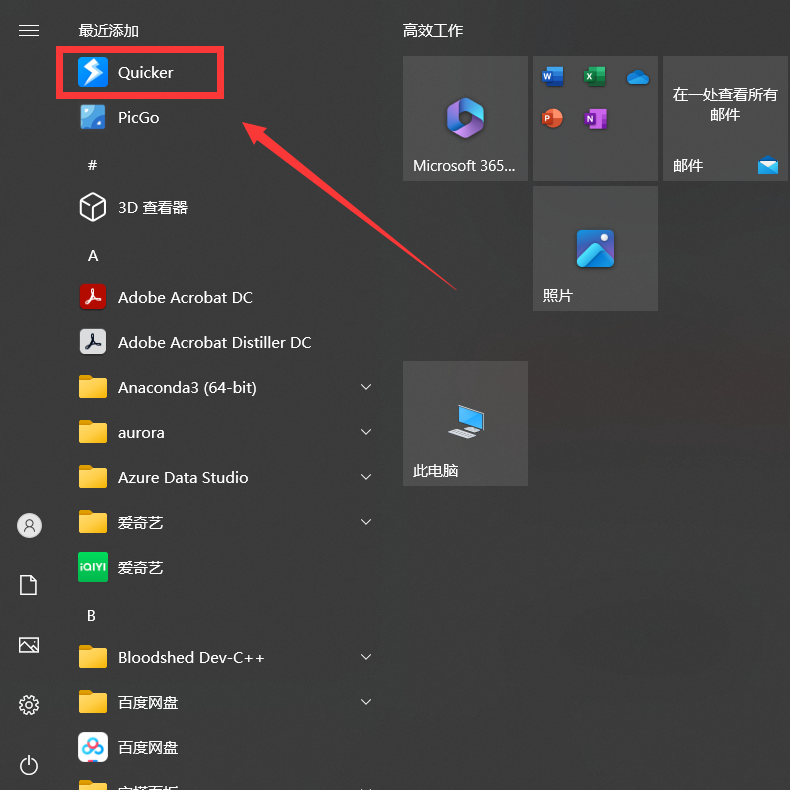Screen dimensions: 790x790
Task: Expand the Anaconda3 (64-bit) folder chevron
Action: (x=366, y=387)
